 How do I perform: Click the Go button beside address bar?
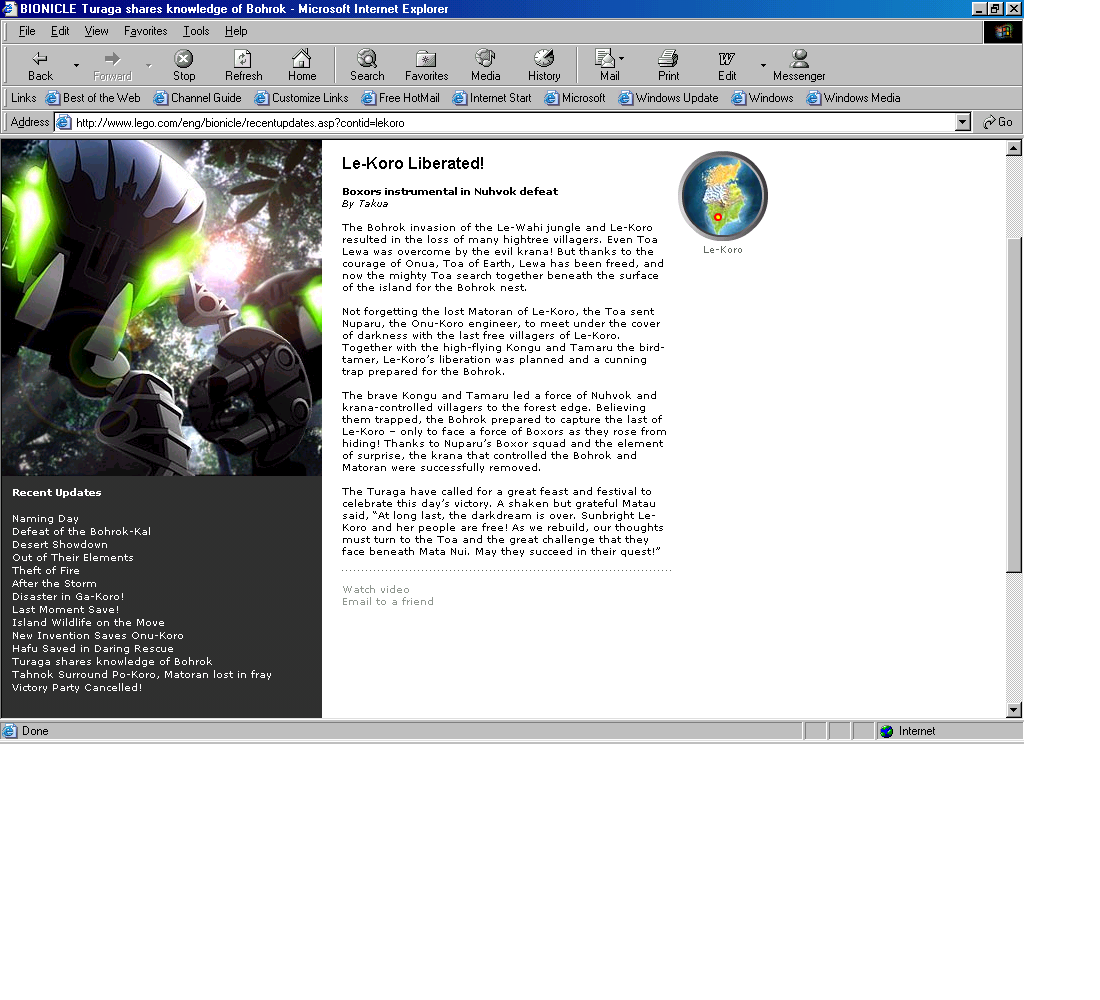[998, 122]
